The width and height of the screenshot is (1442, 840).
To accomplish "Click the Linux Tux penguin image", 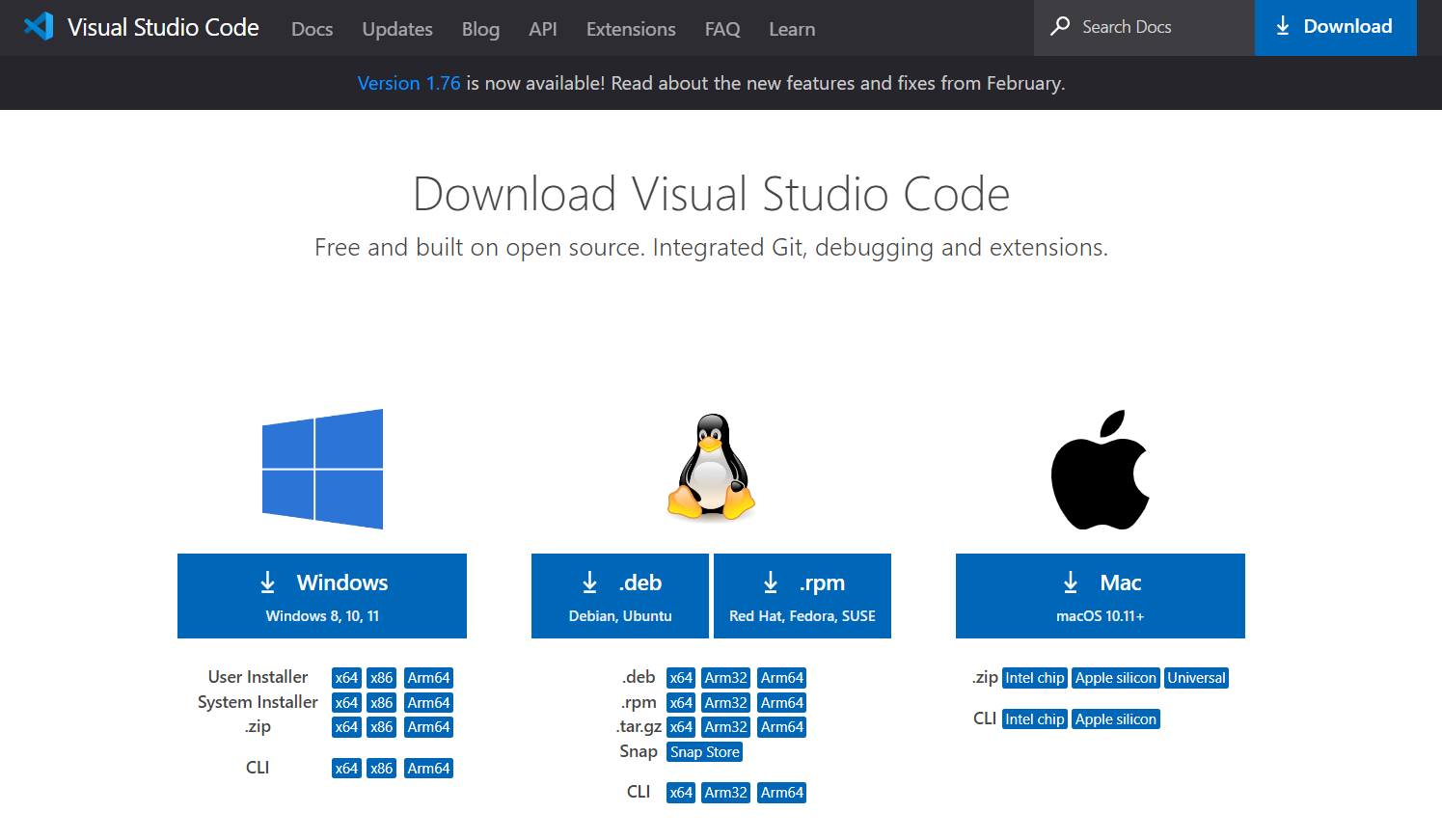I will click(711, 468).
